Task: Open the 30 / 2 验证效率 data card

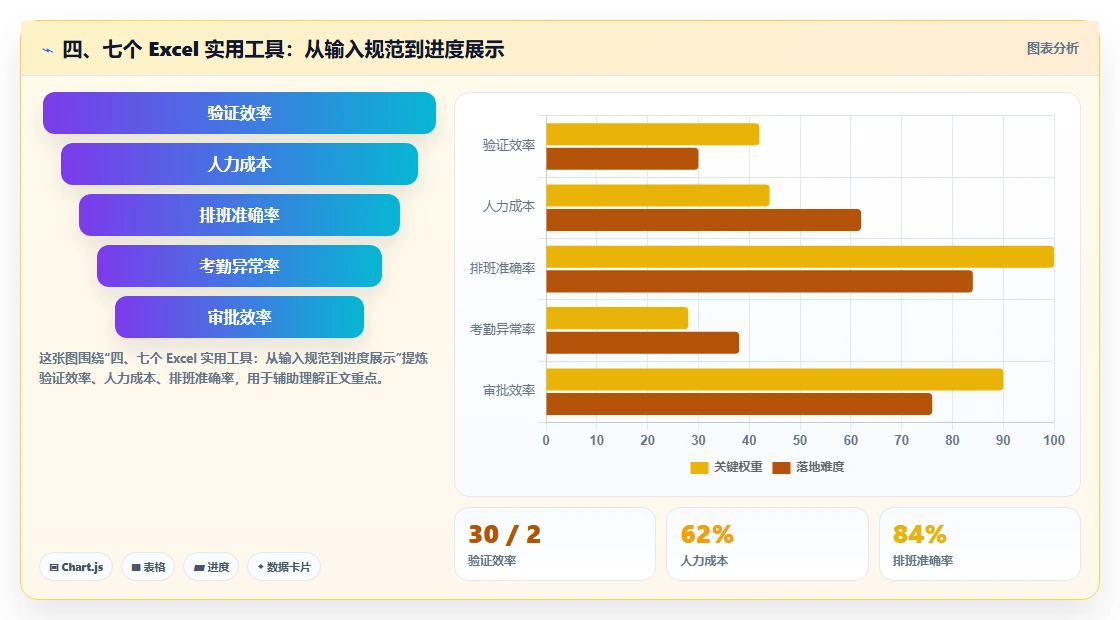Action: [x=555, y=544]
